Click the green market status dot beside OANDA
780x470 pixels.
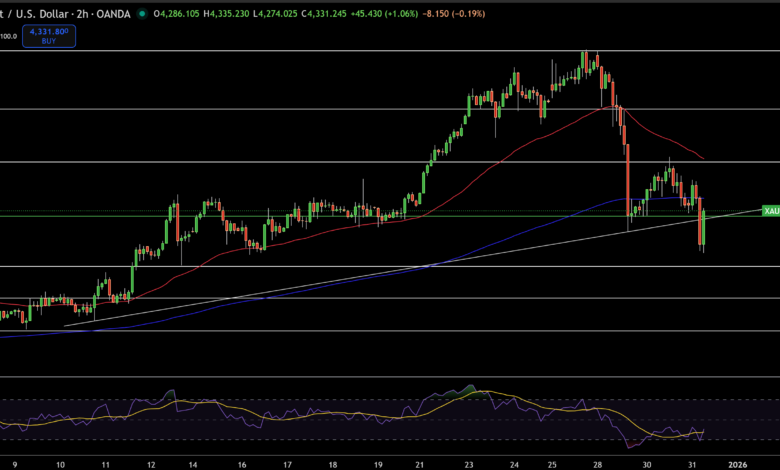(143, 14)
